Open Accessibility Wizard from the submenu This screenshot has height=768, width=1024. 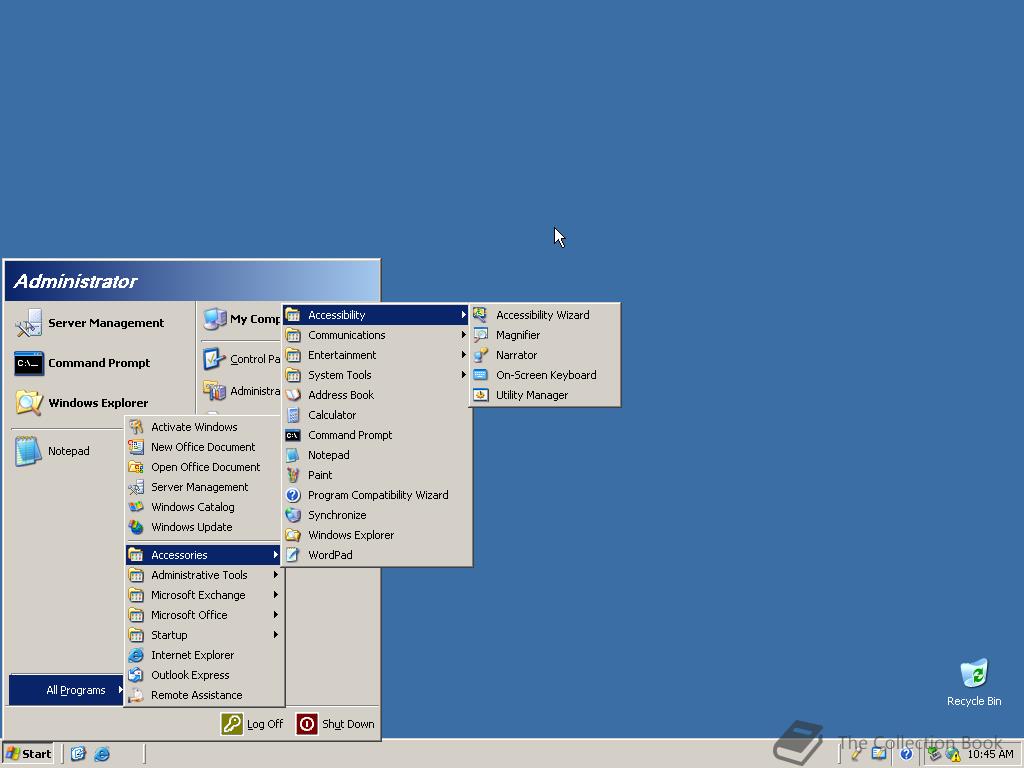tap(544, 315)
